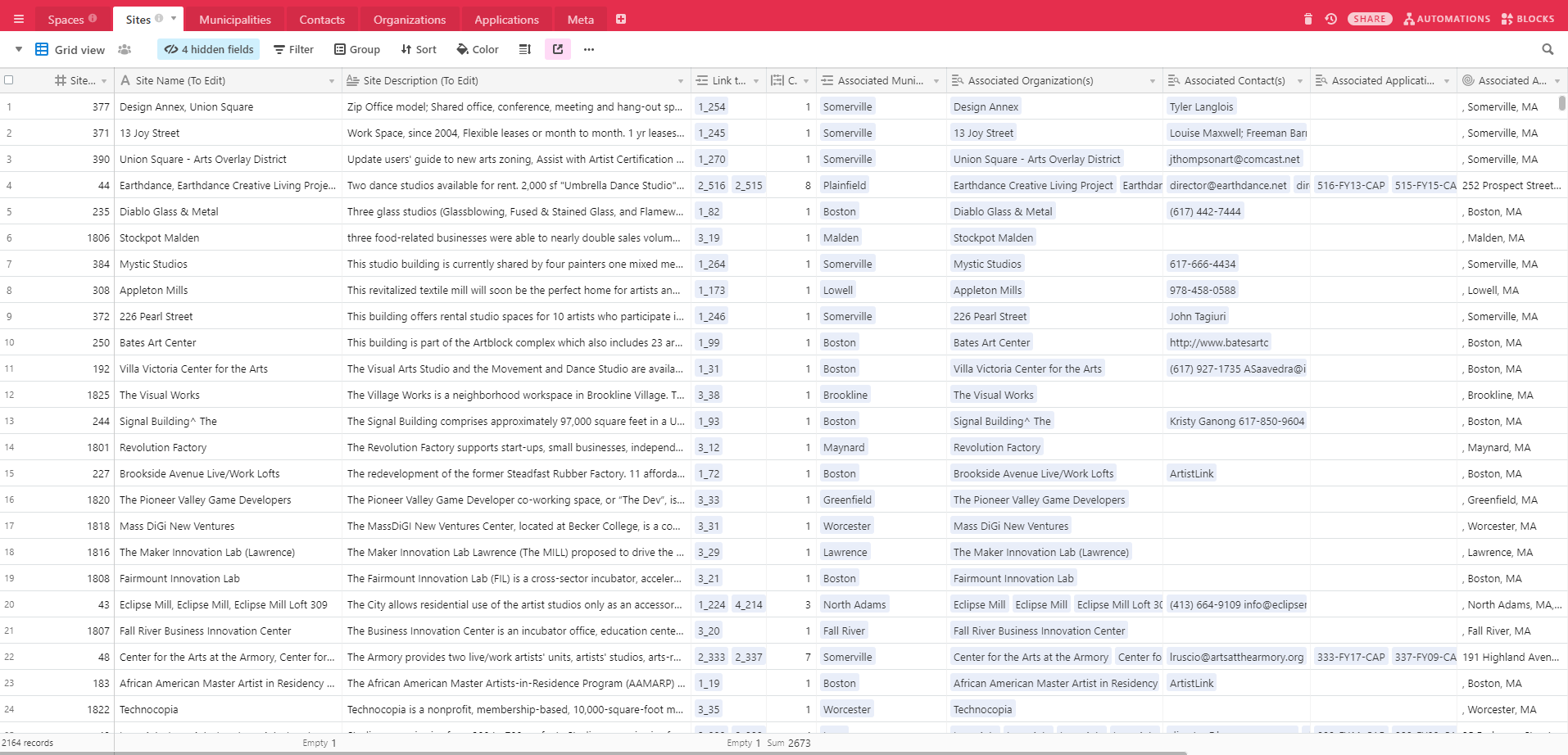Change row height
The height and width of the screenshot is (755, 1568).
tap(525, 49)
